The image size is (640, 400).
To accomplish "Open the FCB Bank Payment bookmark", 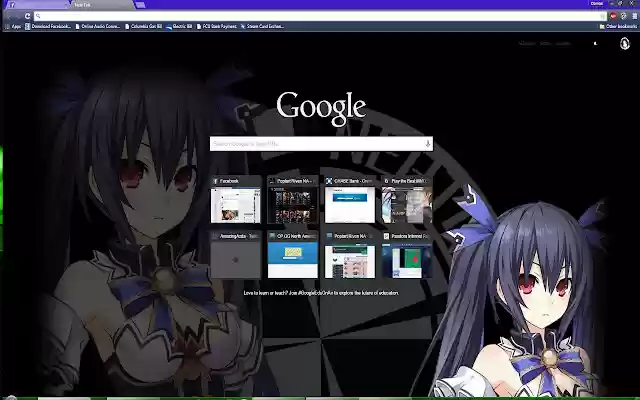I will tap(217, 27).
